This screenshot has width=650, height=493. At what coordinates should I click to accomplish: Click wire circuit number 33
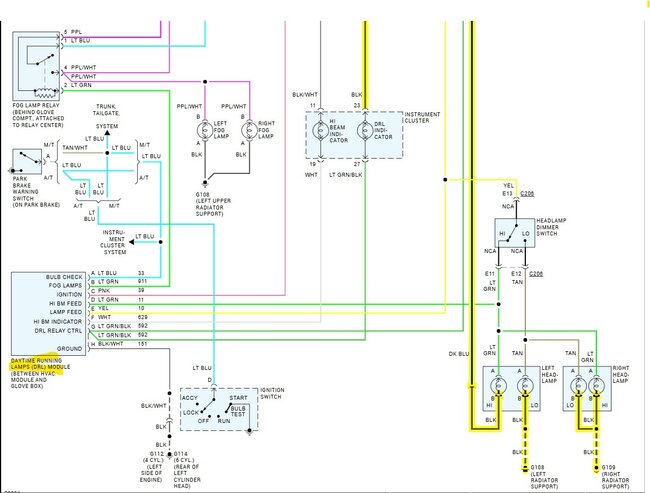(141, 273)
